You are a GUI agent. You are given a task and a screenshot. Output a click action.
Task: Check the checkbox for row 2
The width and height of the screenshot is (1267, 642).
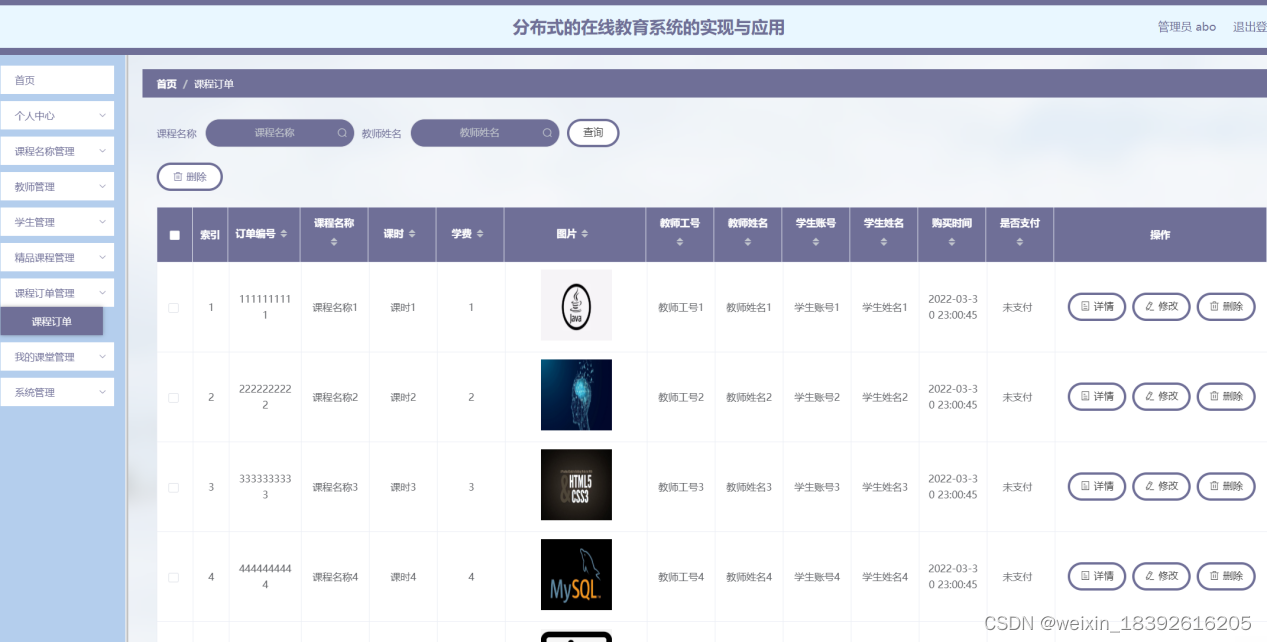click(x=174, y=398)
